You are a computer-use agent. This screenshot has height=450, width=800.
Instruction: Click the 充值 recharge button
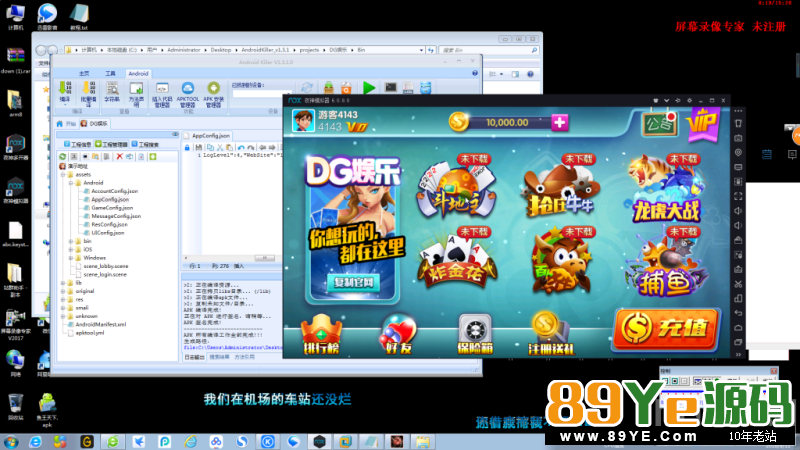click(667, 329)
